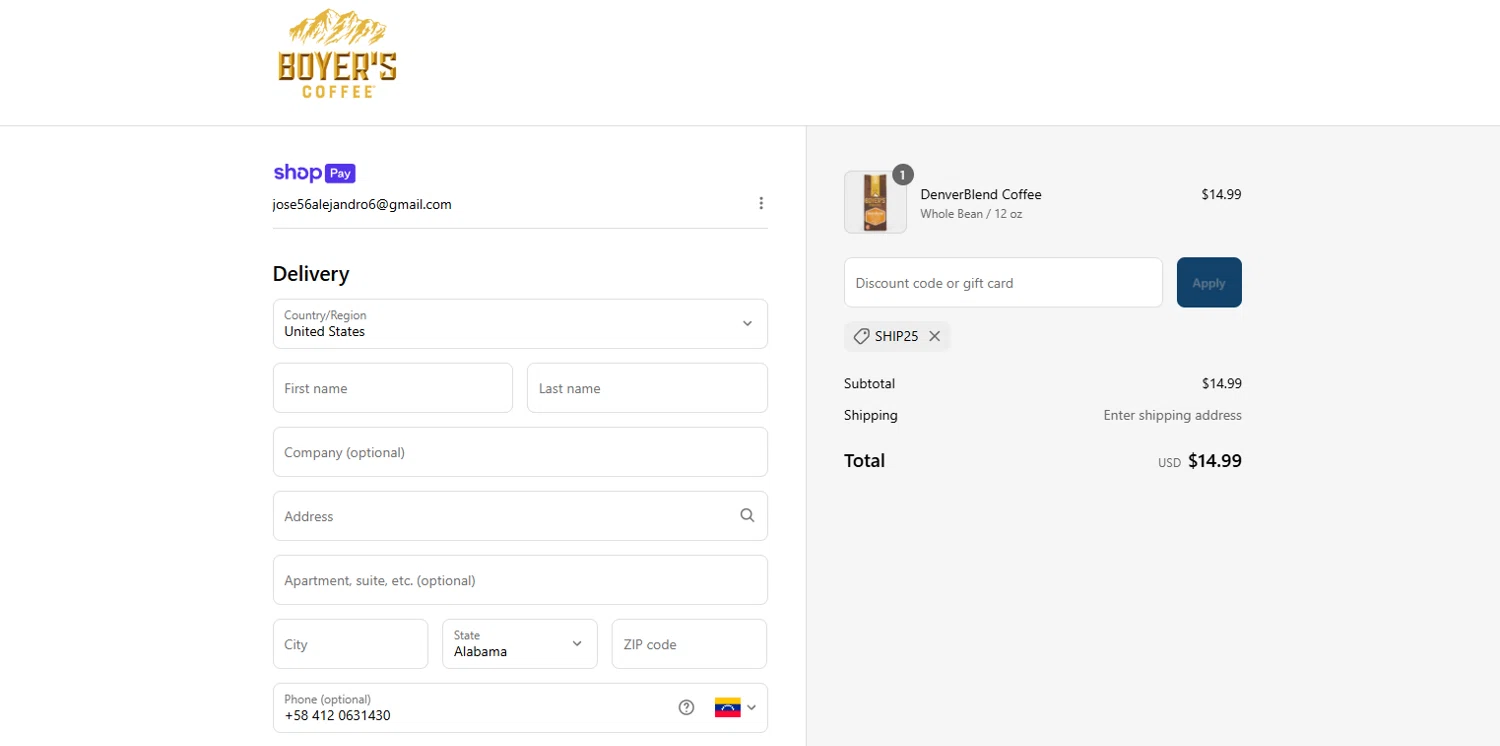
Task: Click the City field
Action: pyautogui.click(x=350, y=644)
